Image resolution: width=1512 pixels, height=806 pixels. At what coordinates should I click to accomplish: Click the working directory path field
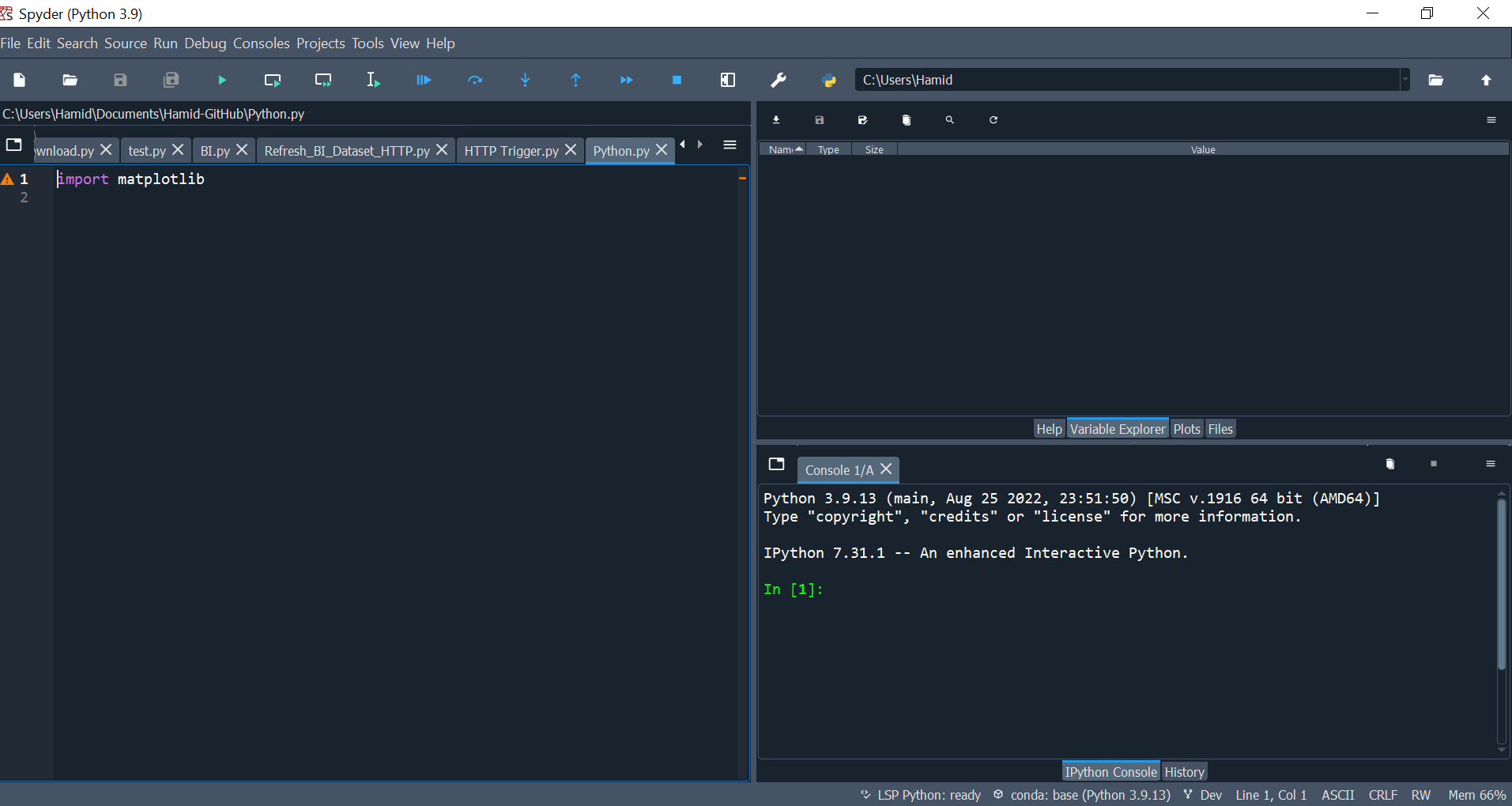pyautogui.click(x=1128, y=80)
